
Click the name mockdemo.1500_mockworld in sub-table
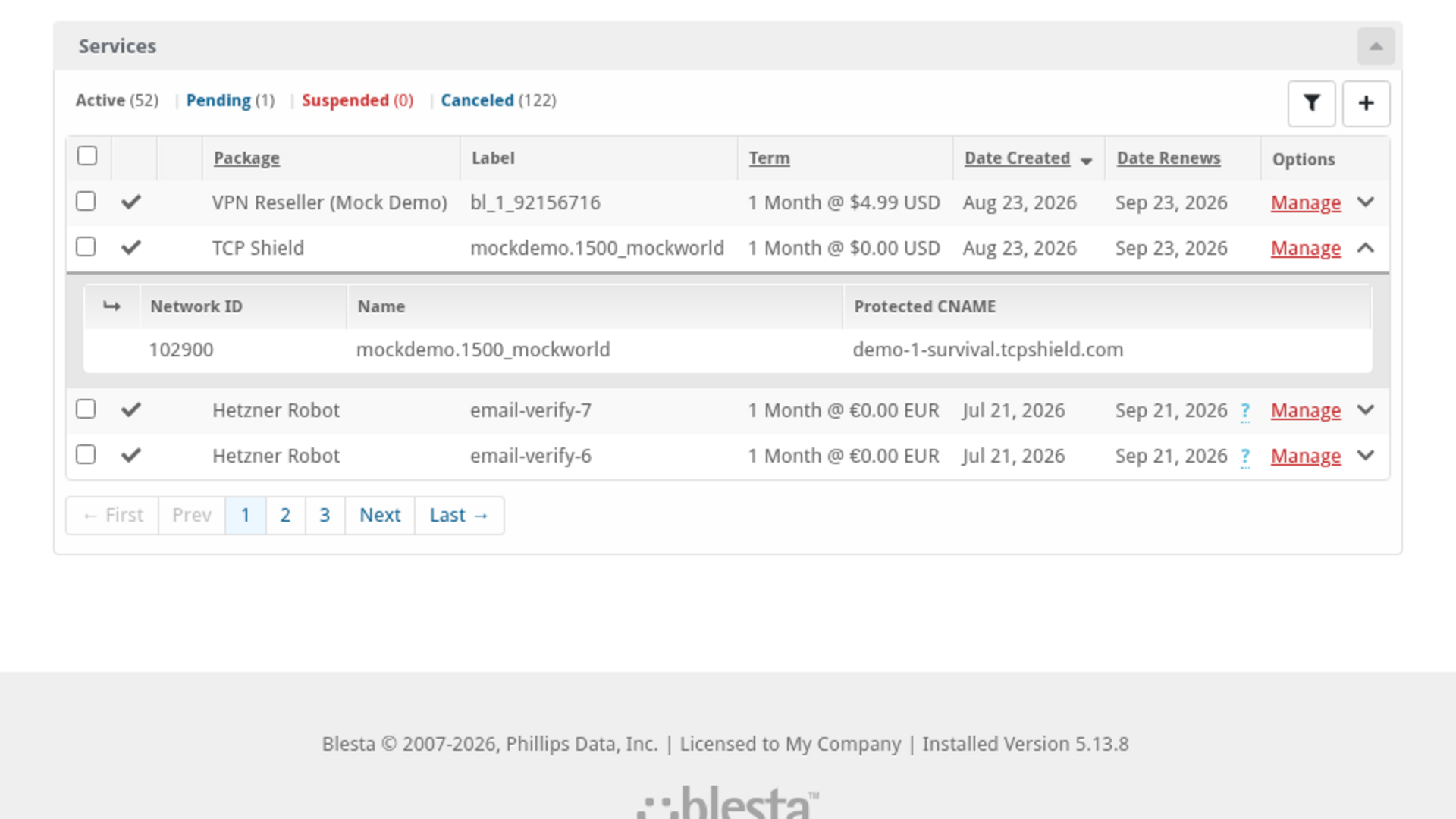[x=483, y=350]
